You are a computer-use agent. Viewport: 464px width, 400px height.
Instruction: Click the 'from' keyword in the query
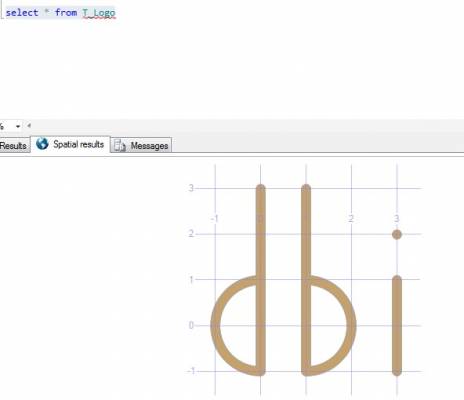coord(66,13)
